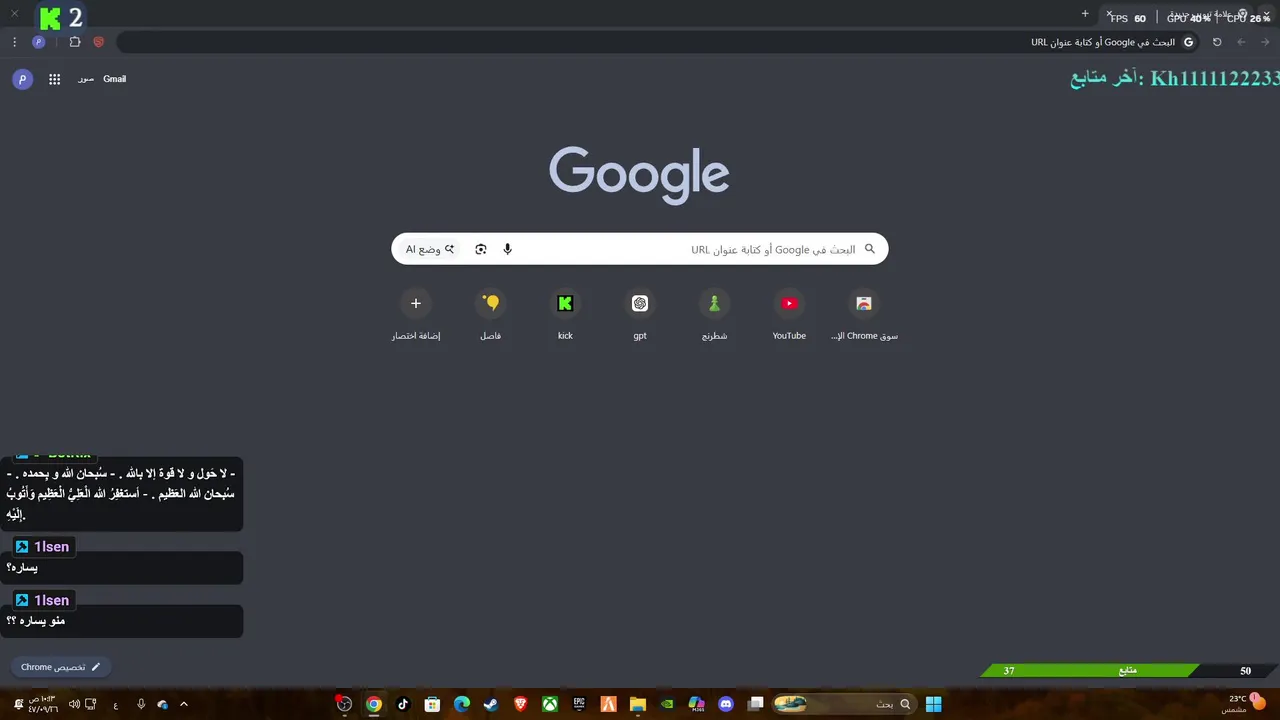Open Google Lens image search
This screenshot has width=1280, height=720.
[481, 249]
